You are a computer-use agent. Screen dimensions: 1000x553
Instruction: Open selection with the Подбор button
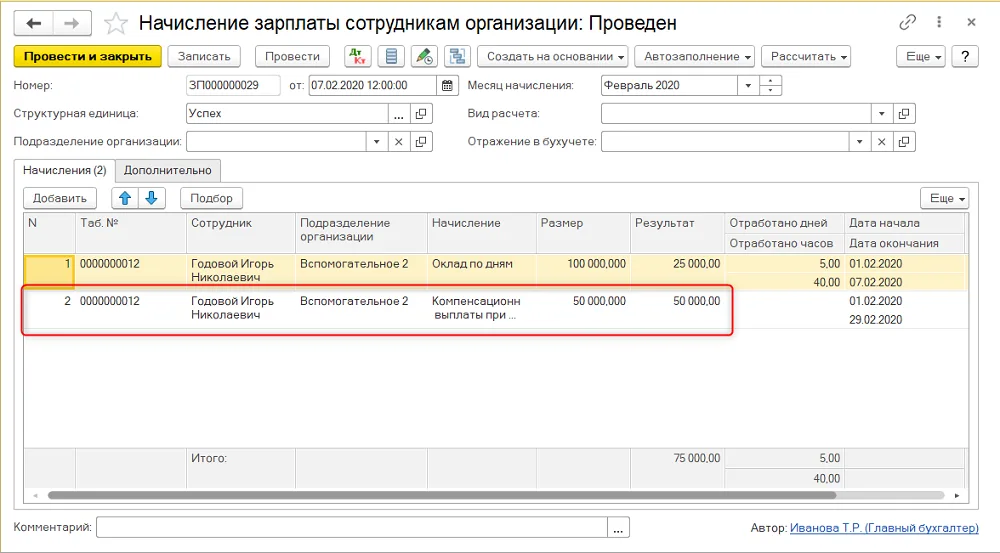pos(211,198)
